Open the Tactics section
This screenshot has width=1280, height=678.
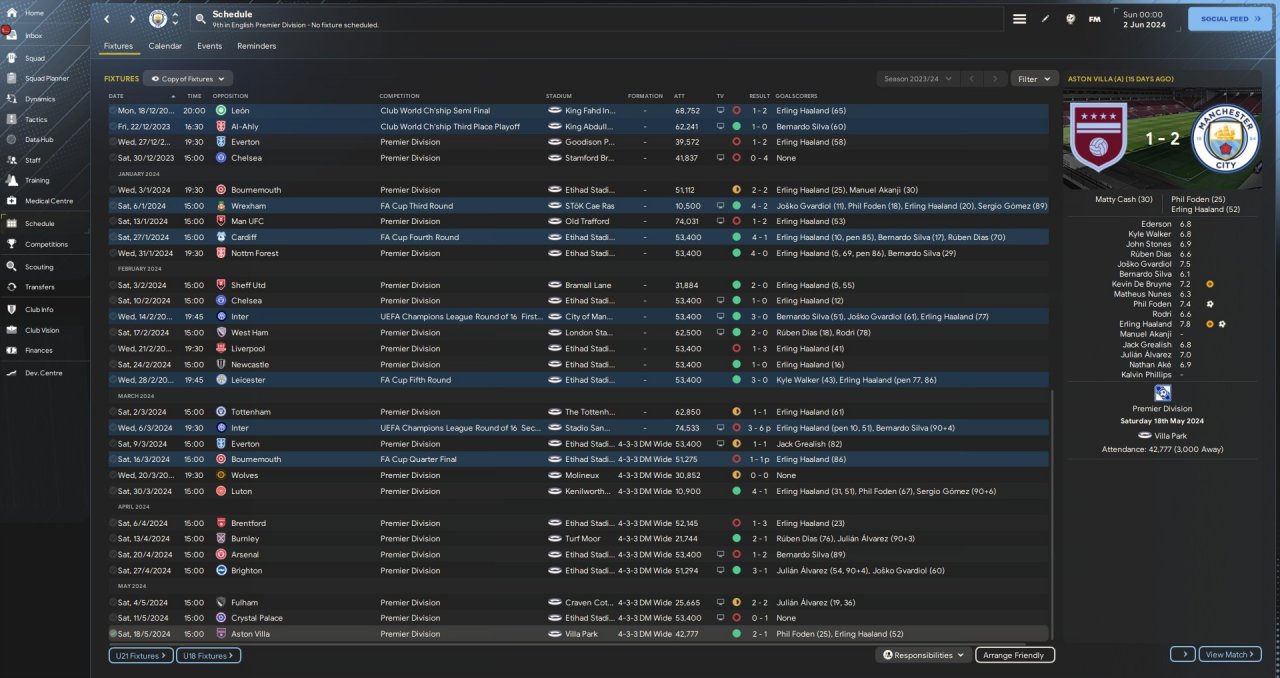coord(36,119)
